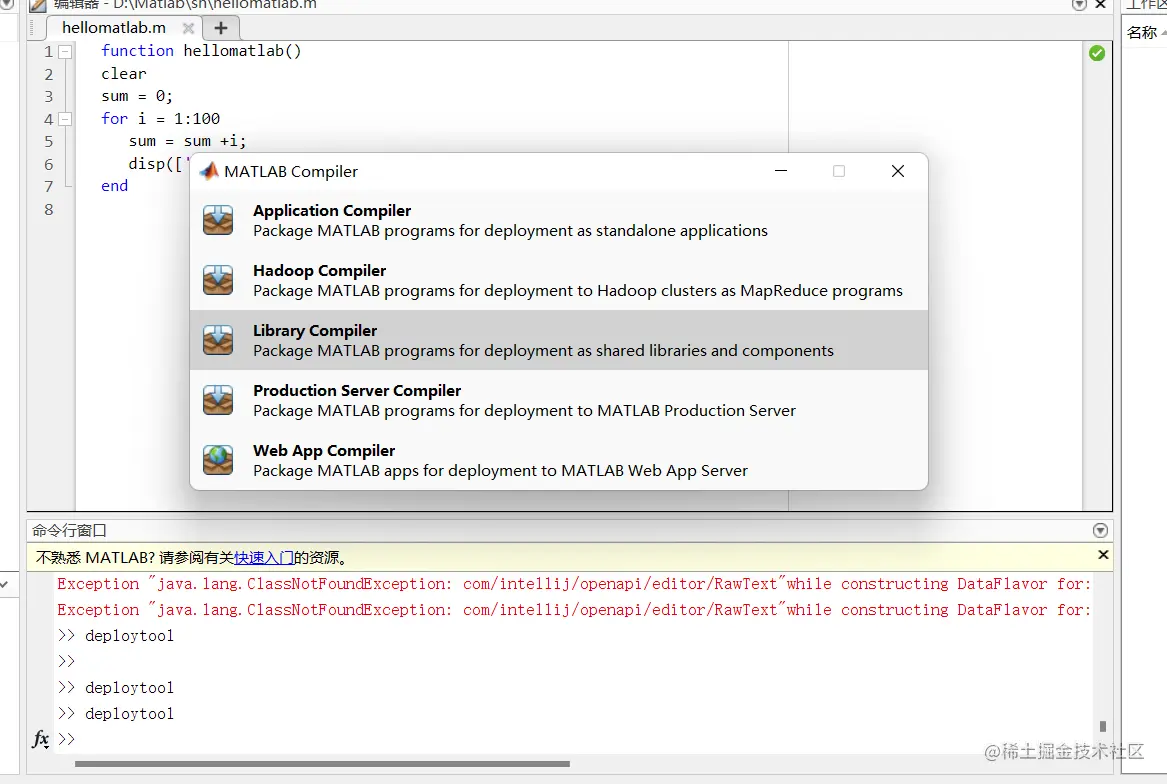Click the 'sum = sum +i;' line
Image resolution: width=1167 pixels, height=784 pixels.
pos(187,141)
